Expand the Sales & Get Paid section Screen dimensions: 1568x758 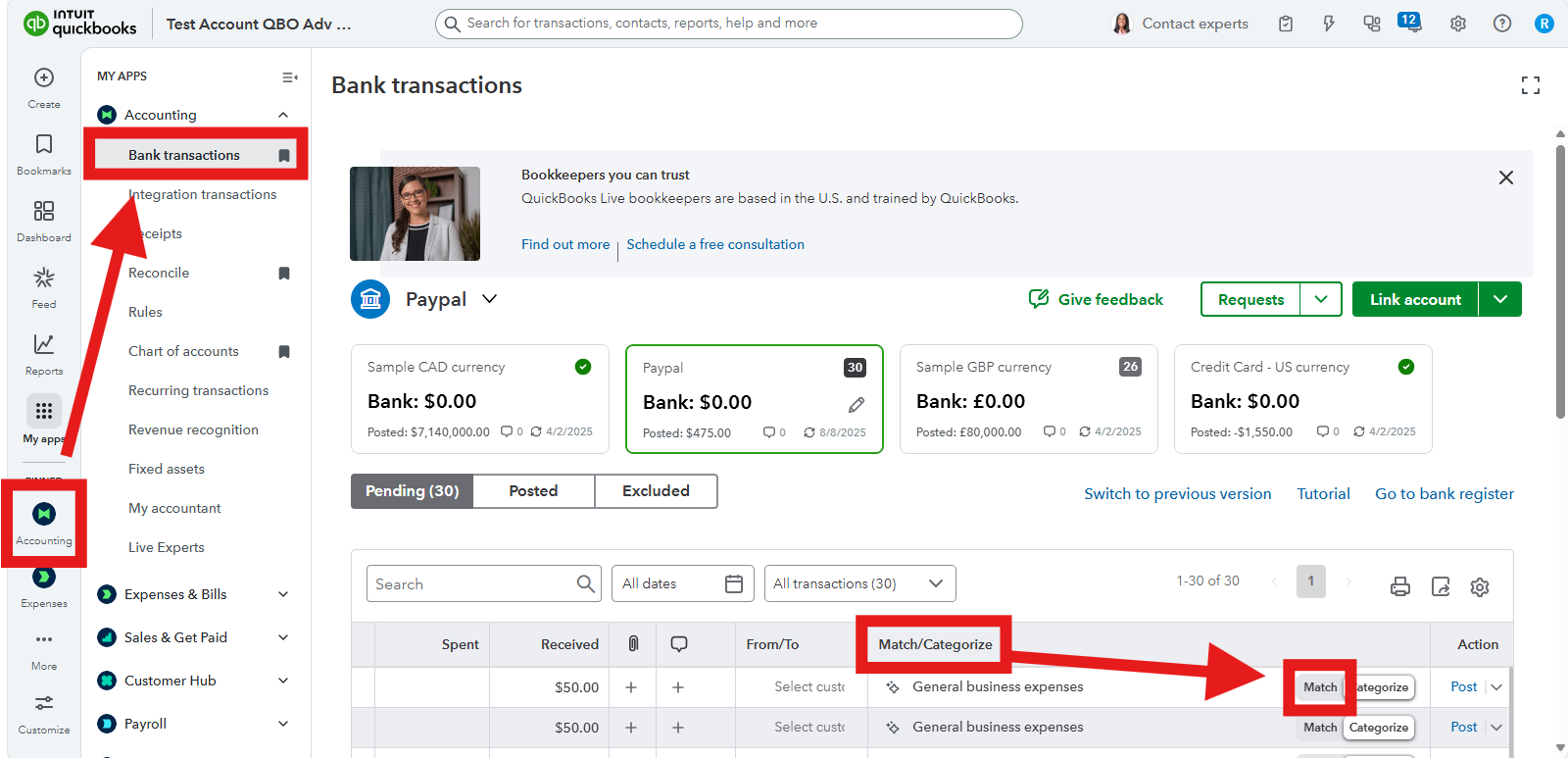(x=283, y=637)
